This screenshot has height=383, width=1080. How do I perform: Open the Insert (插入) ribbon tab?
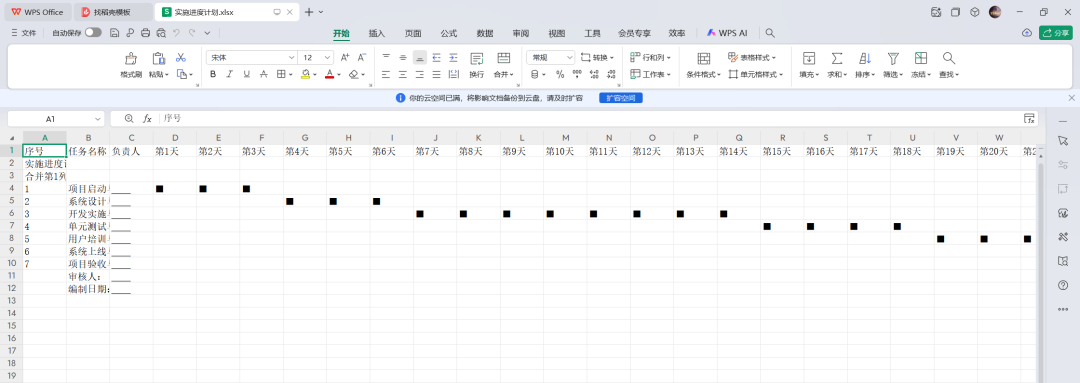(x=377, y=33)
